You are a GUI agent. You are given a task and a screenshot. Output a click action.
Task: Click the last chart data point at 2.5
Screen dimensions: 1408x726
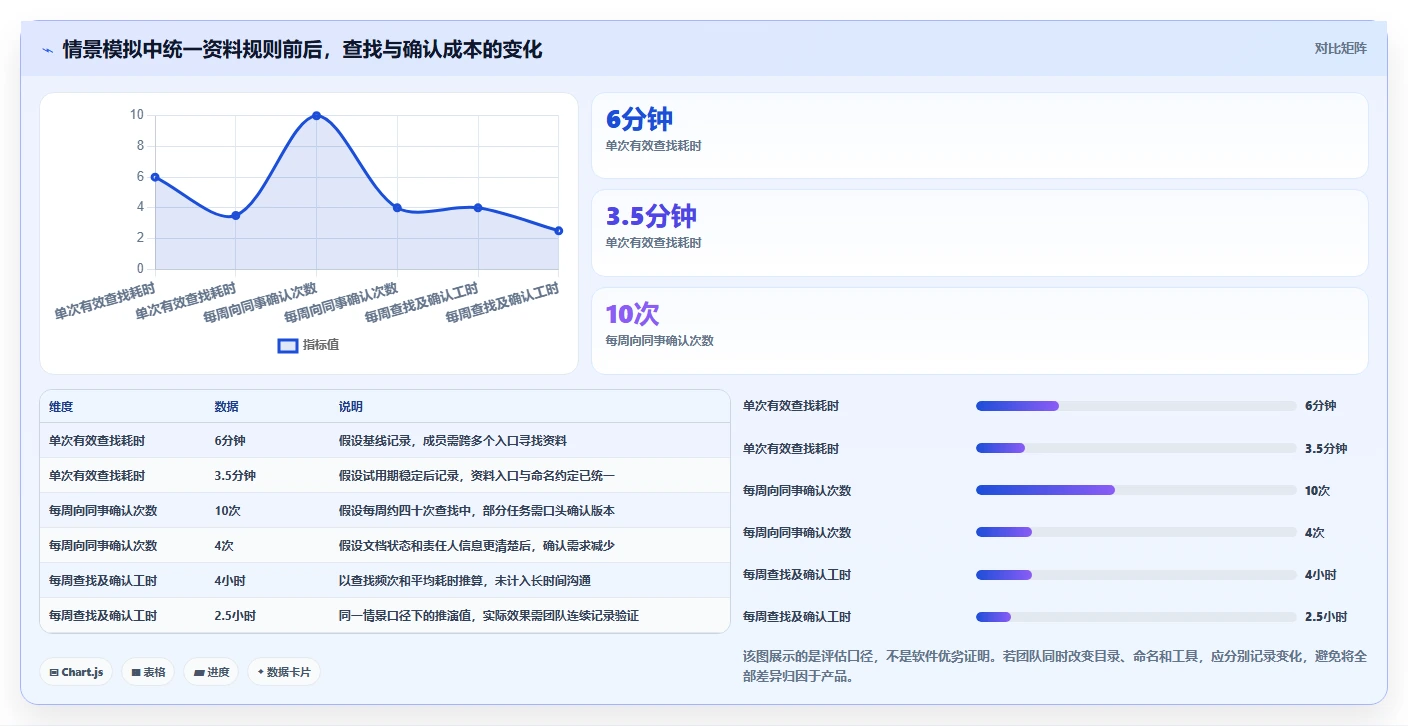[x=559, y=231]
